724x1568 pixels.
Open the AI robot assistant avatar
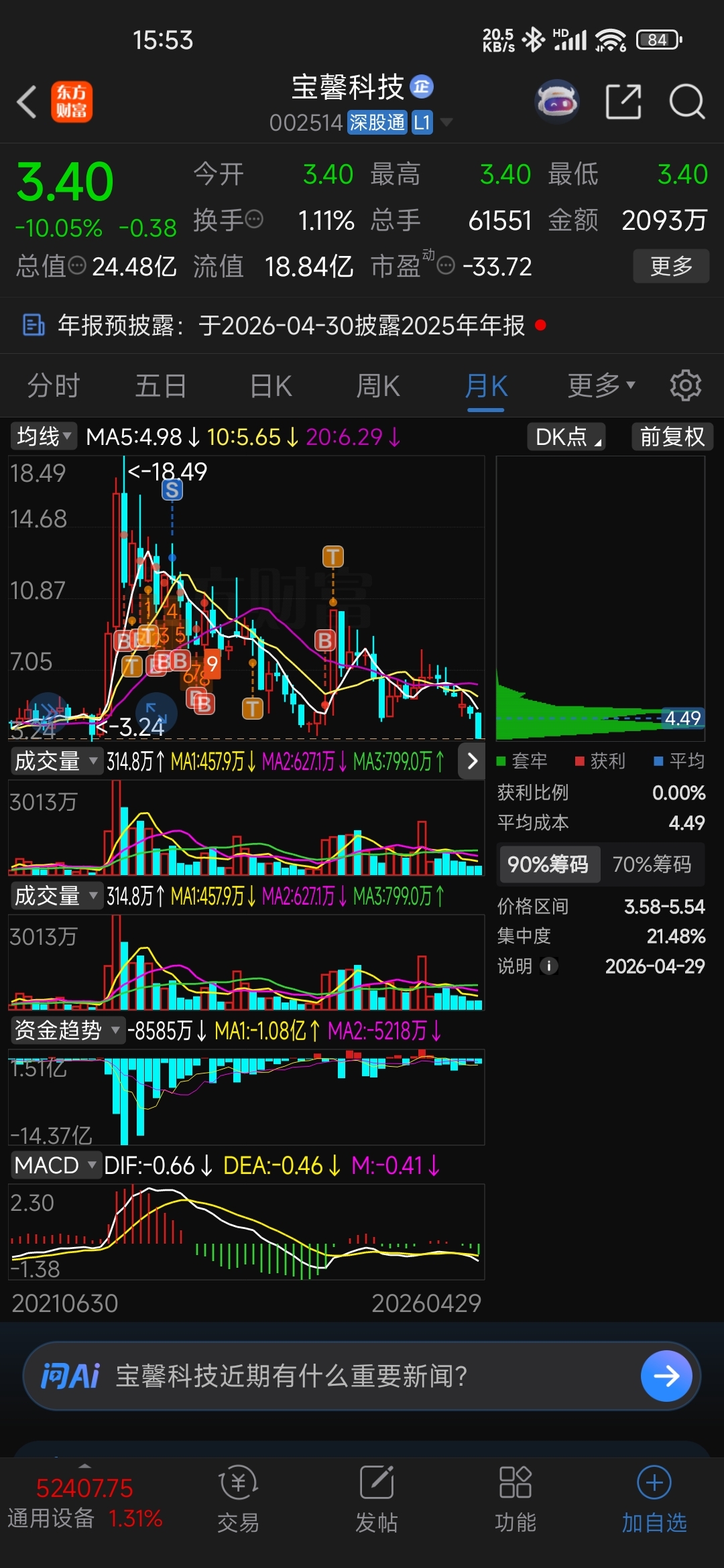pyautogui.click(x=557, y=102)
